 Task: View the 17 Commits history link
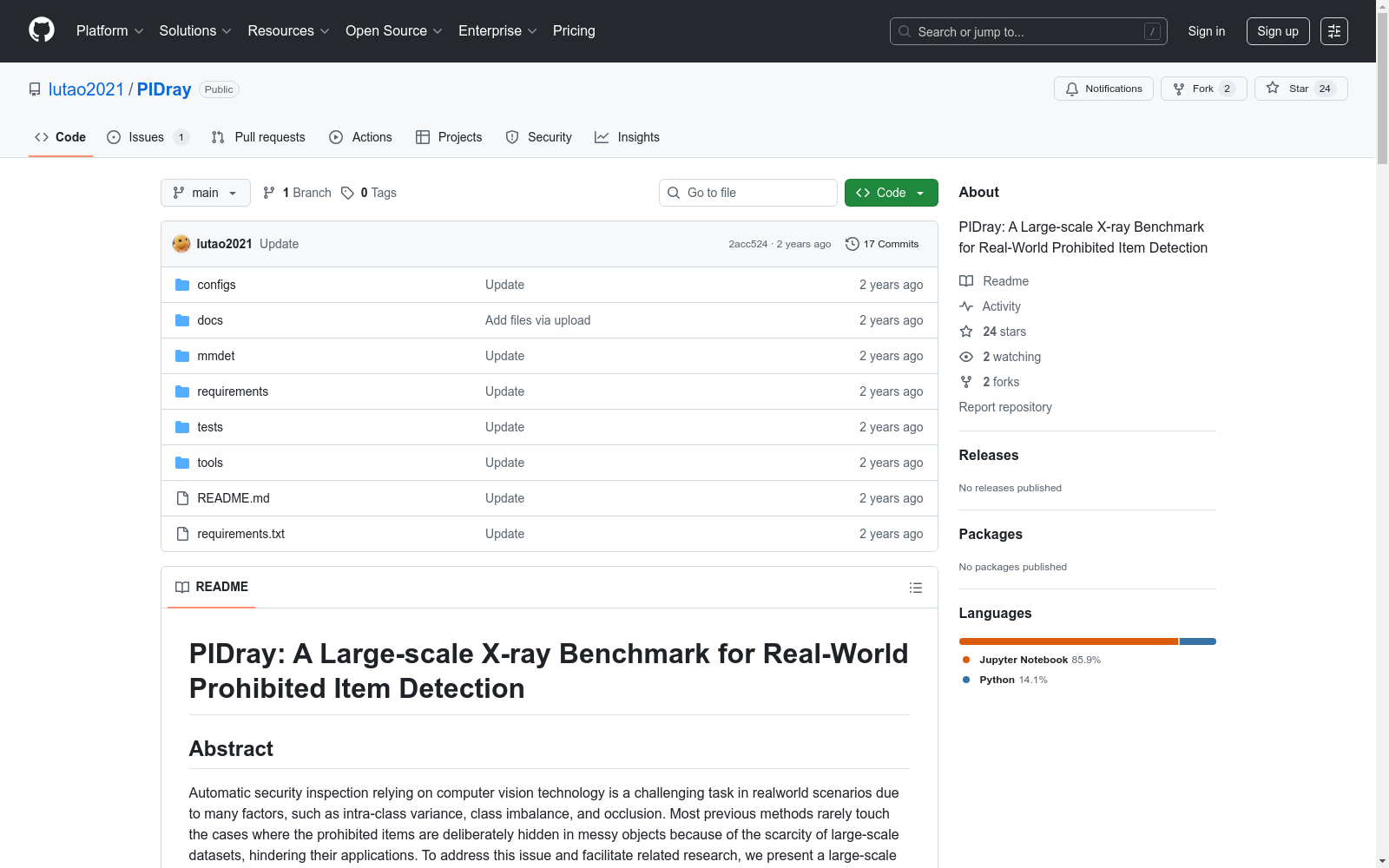pos(882,244)
